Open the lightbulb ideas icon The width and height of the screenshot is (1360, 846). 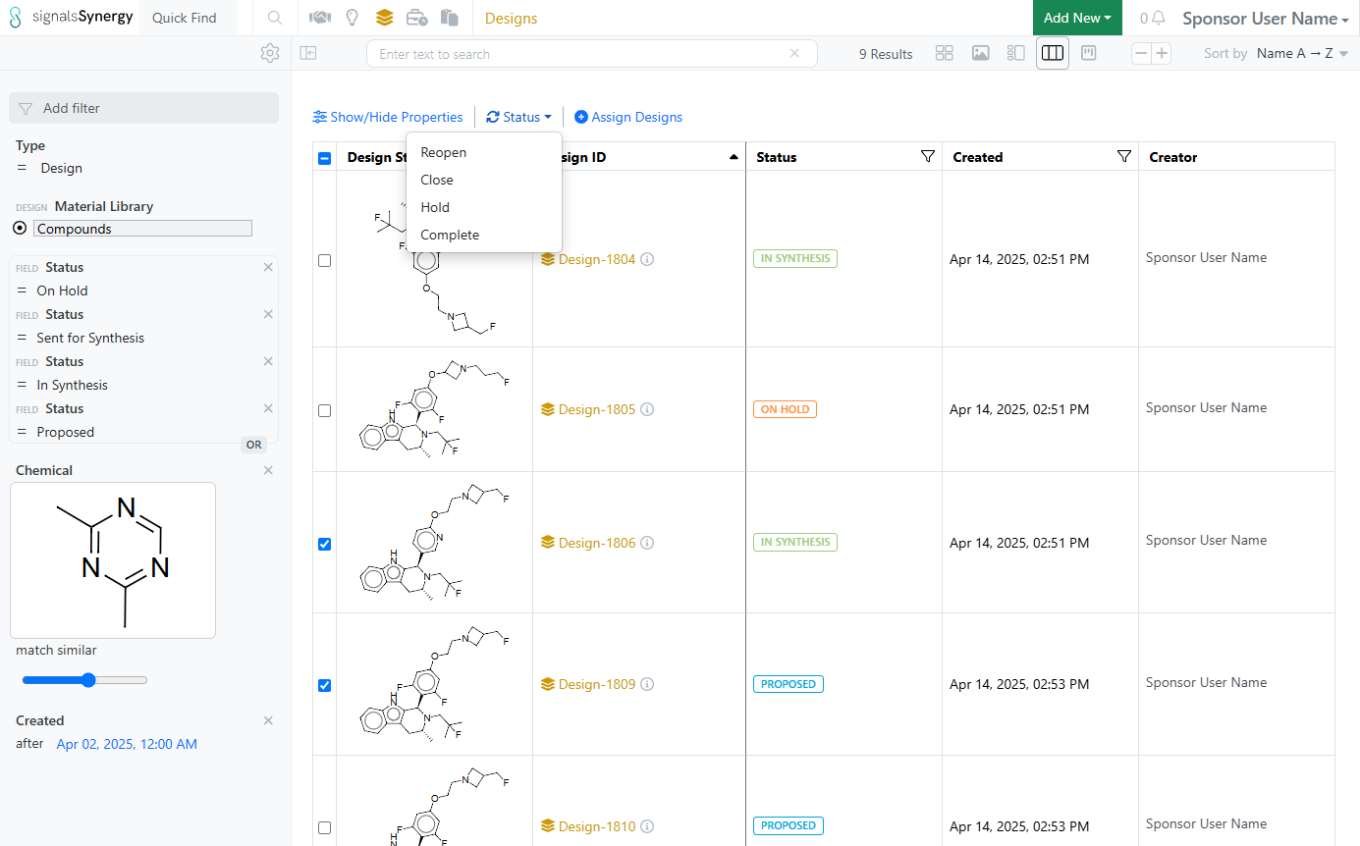coord(351,18)
